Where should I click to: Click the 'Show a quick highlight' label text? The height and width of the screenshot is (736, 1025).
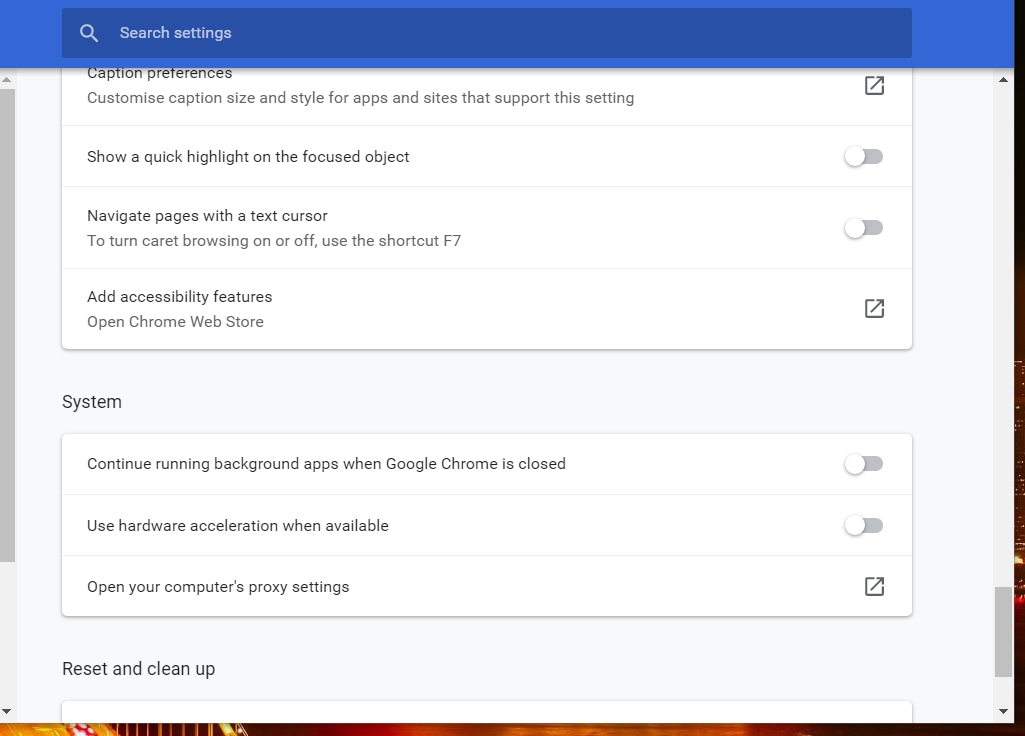[248, 157]
